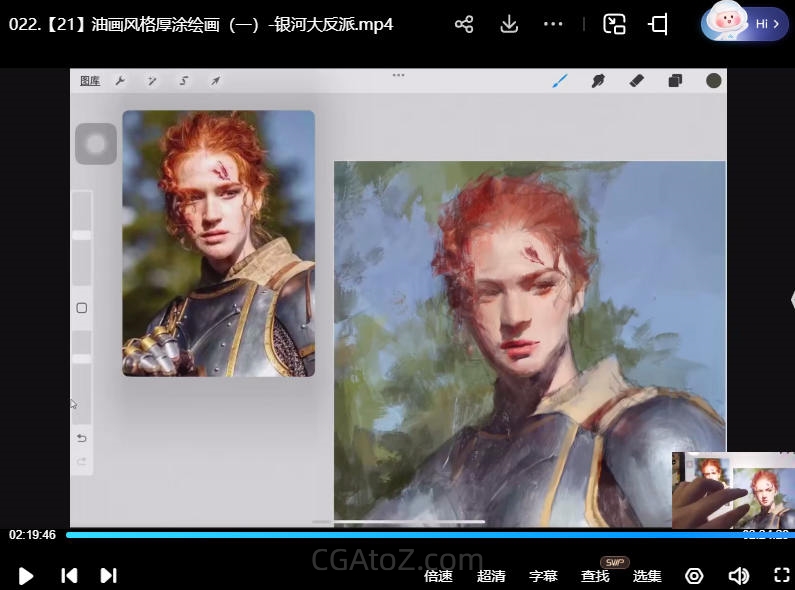Mute the video volume
This screenshot has height=590, width=795.
pos(739,575)
